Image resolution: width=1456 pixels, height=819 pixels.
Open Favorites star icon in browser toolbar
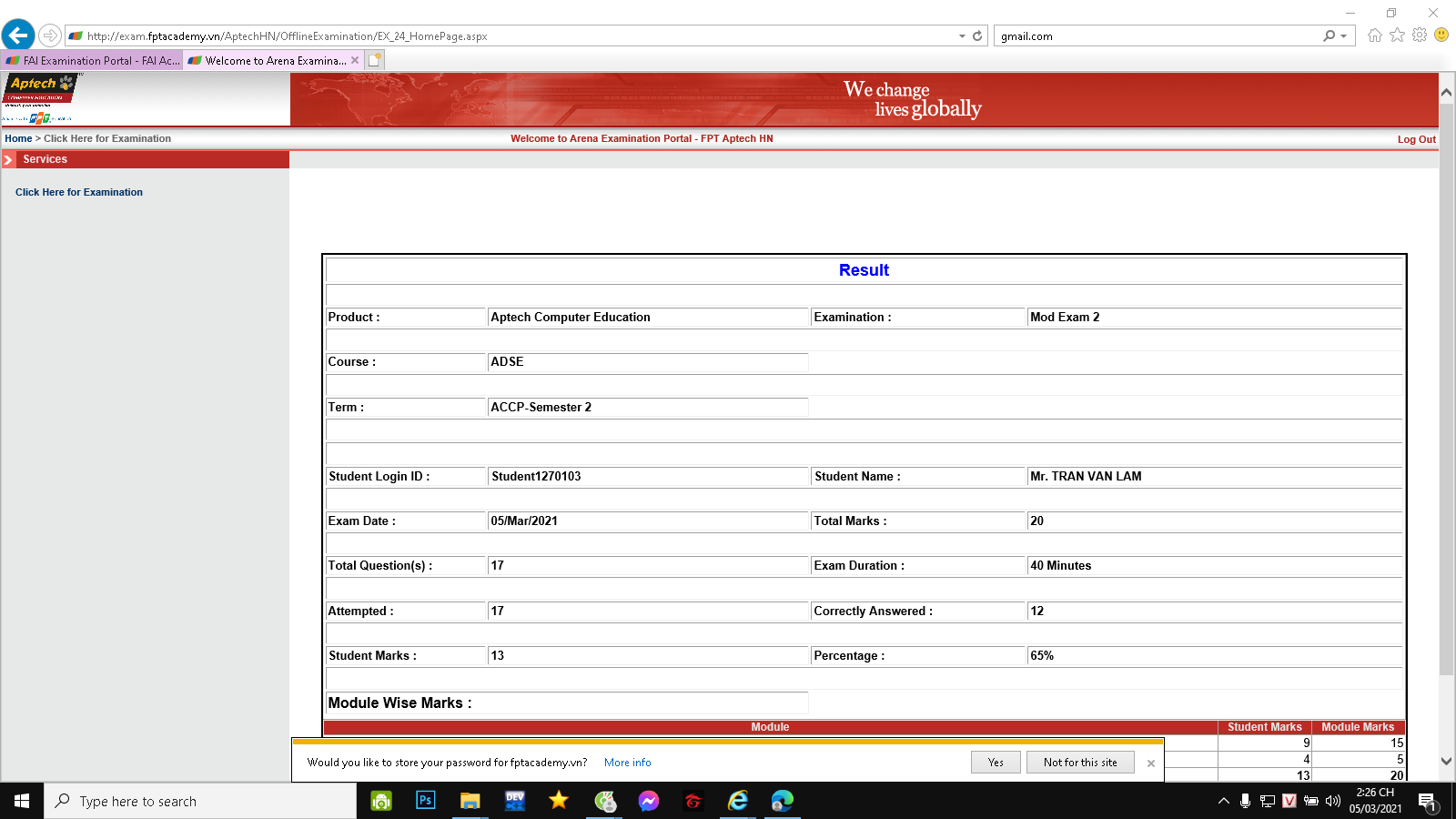click(x=1397, y=35)
